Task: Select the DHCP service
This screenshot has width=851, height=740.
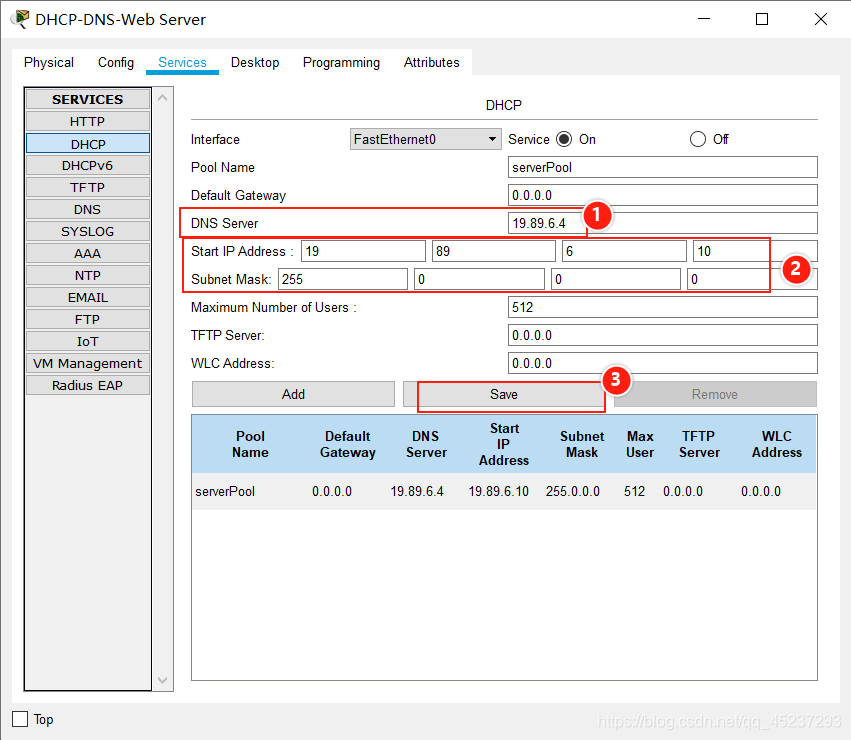Action: 88,144
